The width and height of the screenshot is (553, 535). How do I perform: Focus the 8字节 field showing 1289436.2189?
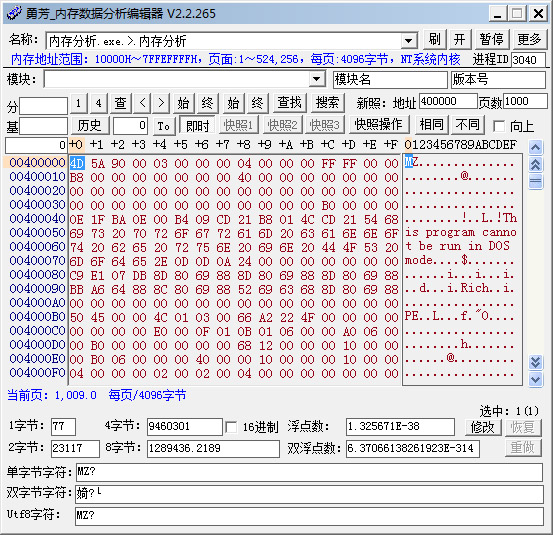[213, 448]
